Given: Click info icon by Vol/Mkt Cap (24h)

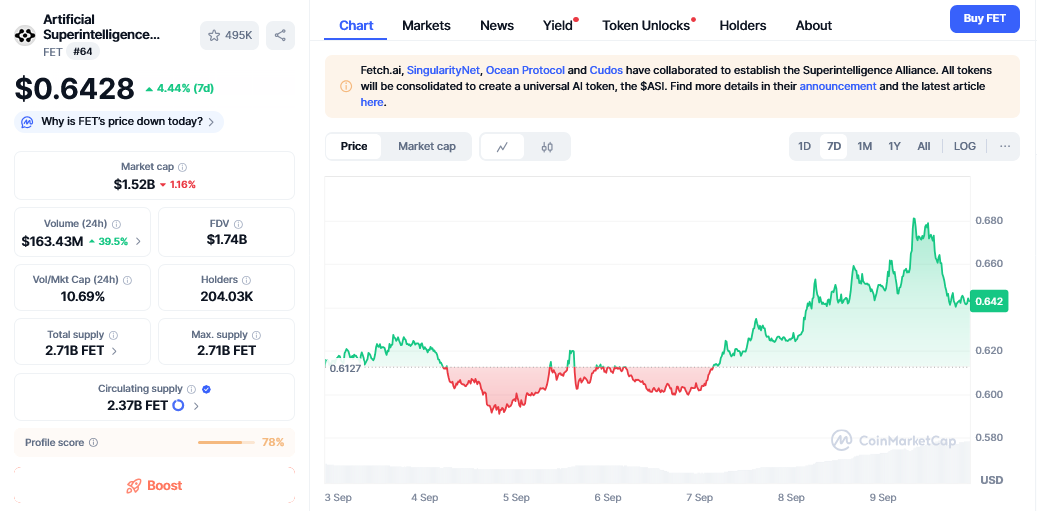Looking at the screenshot, I should pos(128,280).
